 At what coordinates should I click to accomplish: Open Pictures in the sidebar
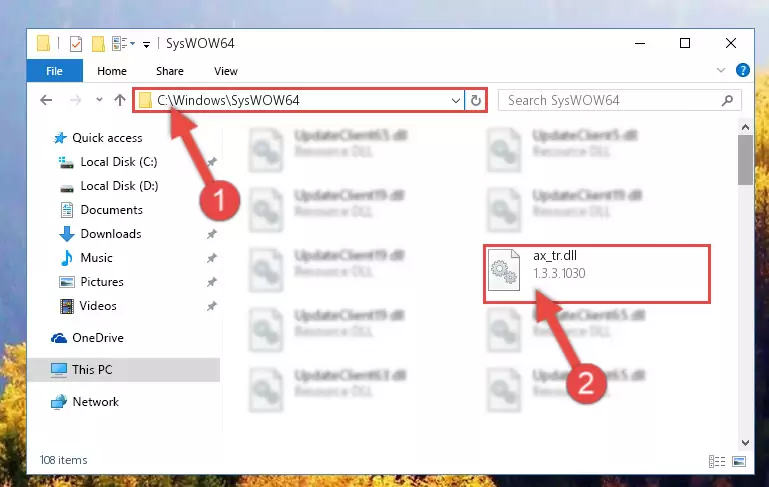91,282
